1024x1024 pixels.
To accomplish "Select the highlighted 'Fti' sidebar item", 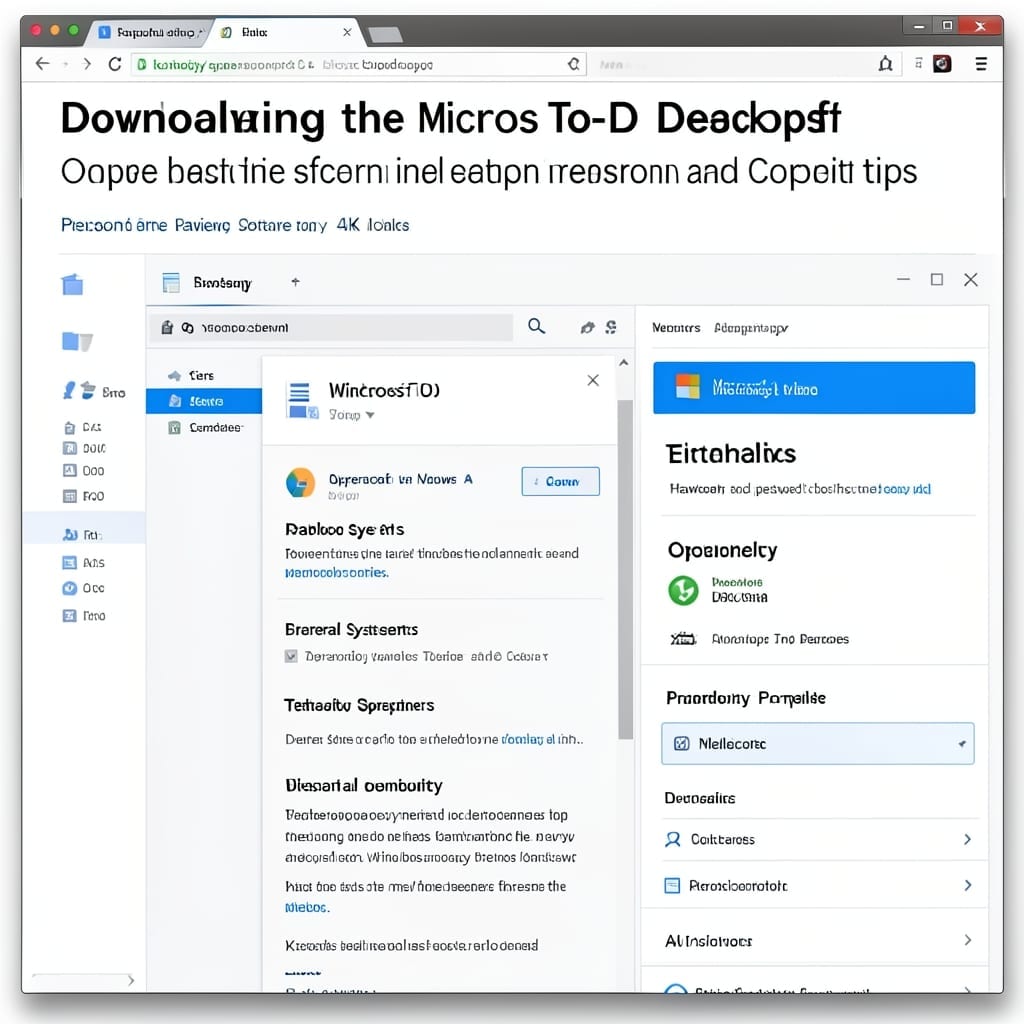I will [84, 528].
